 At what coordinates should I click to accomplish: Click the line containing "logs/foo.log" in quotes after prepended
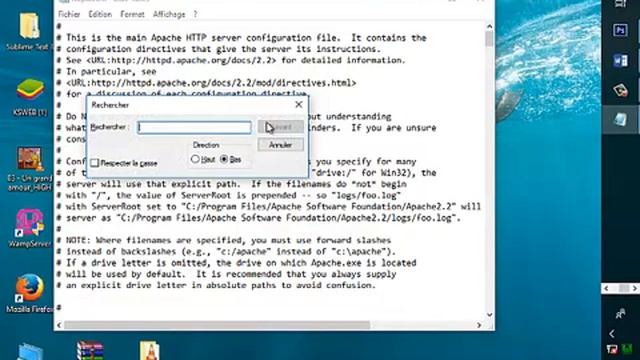click(229, 195)
